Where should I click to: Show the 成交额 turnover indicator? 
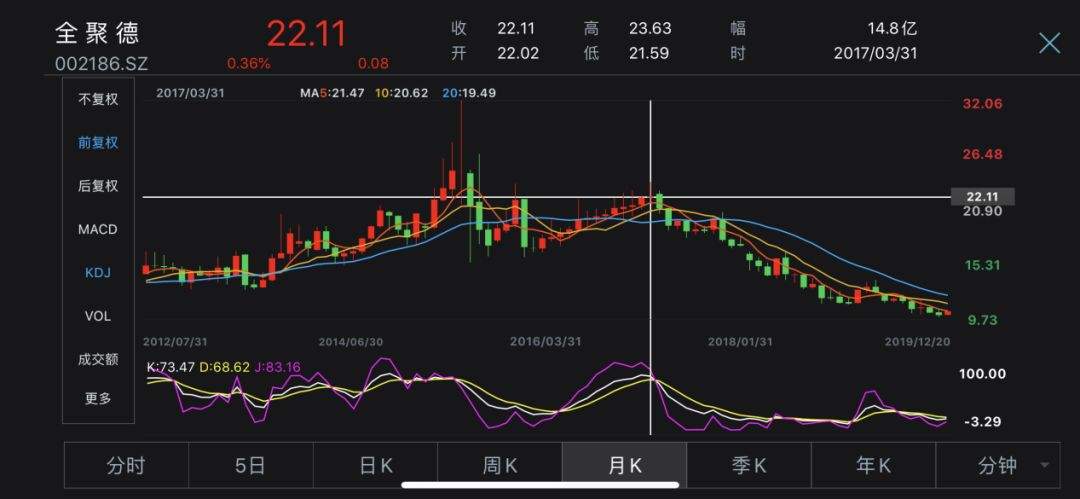[98, 359]
